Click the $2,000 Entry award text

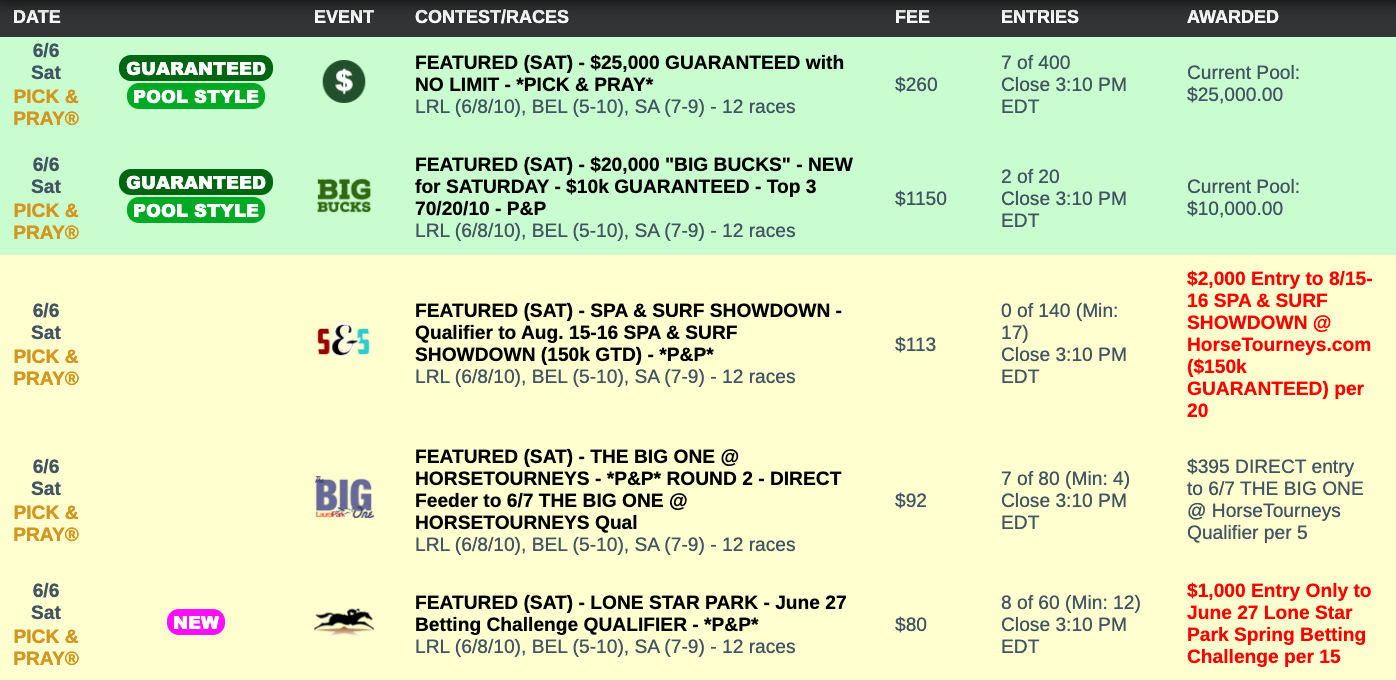[1279, 344]
